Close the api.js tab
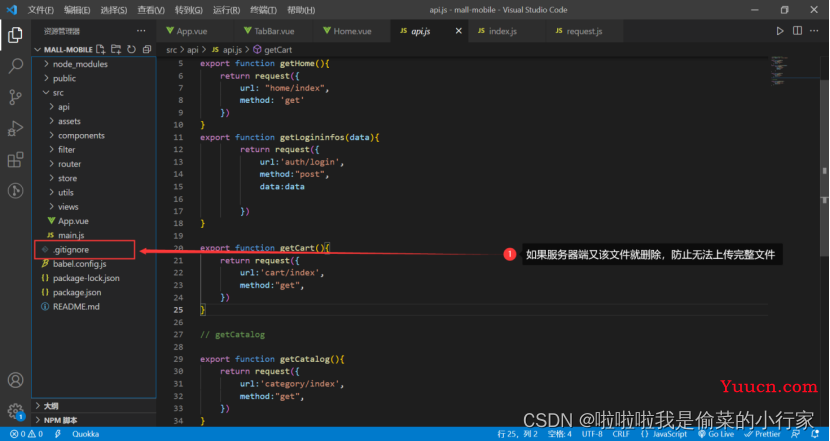Image resolution: width=830 pixels, height=441 pixels. tap(459, 31)
